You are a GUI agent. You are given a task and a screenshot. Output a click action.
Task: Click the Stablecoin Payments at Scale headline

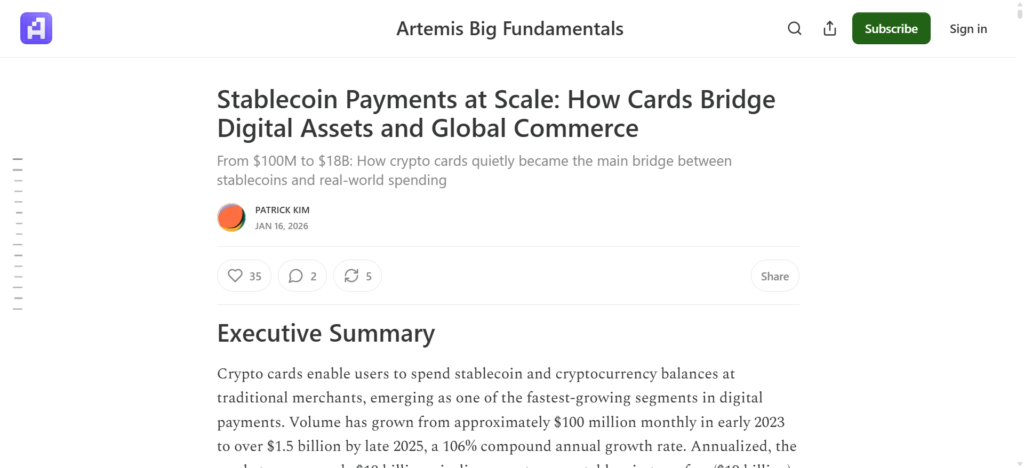496,114
